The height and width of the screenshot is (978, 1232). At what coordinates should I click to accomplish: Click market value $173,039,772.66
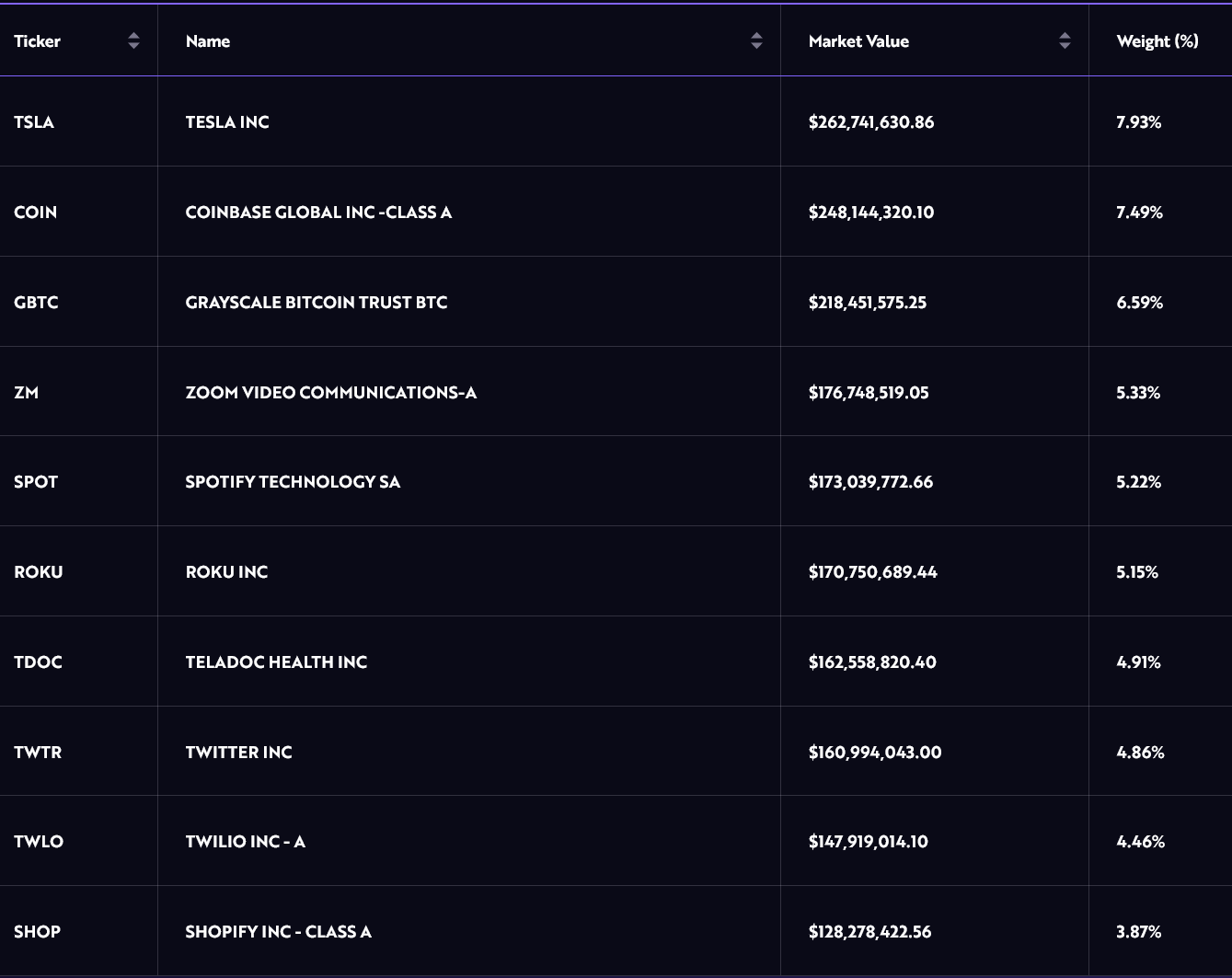tap(870, 482)
